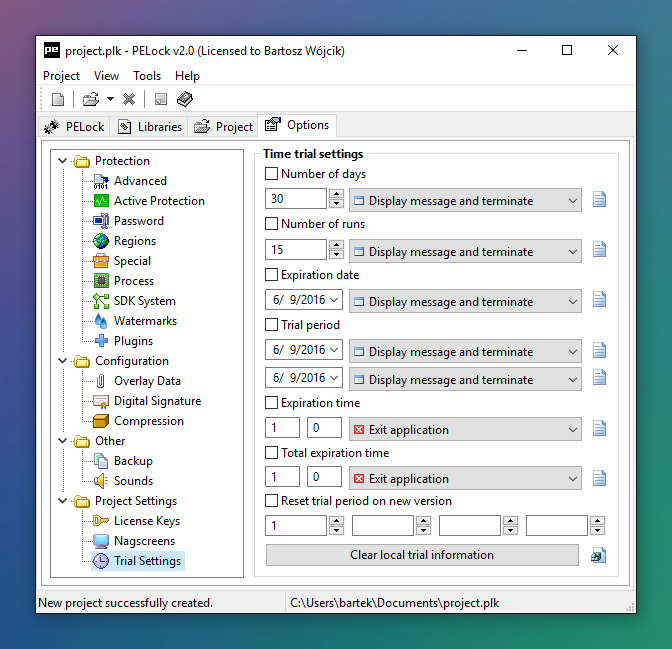This screenshot has width=672, height=649.
Task: Click first version number field showing 1
Action: pos(296,526)
